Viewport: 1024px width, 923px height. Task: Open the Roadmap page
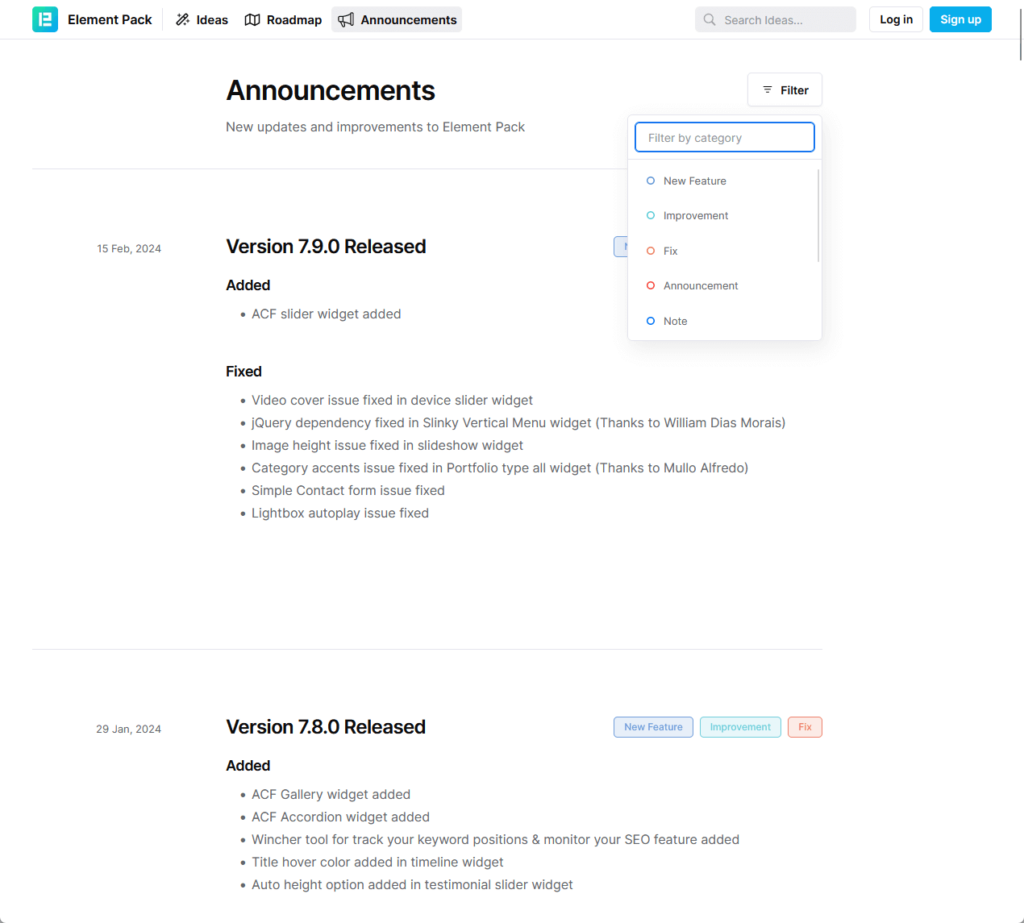pos(283,20)
